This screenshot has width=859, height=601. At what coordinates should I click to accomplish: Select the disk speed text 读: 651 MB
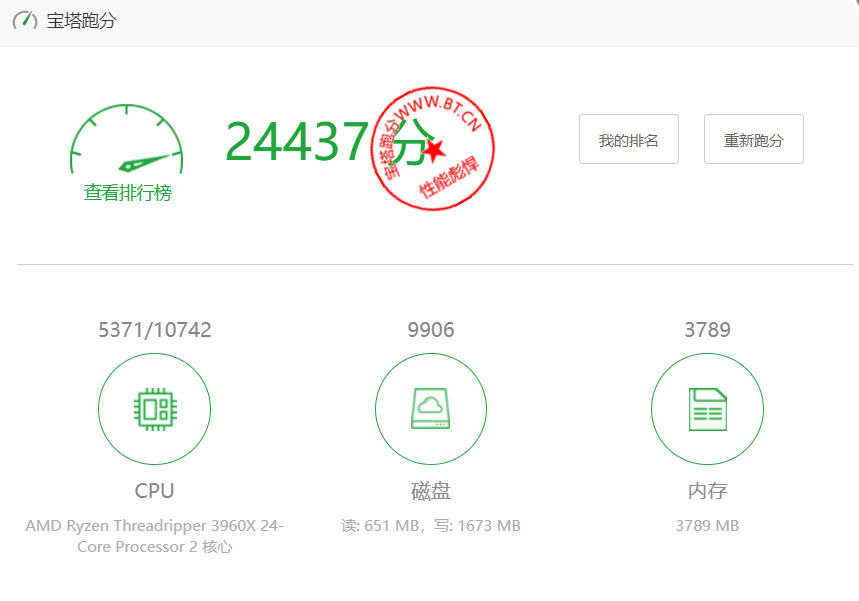click(380, 526)
